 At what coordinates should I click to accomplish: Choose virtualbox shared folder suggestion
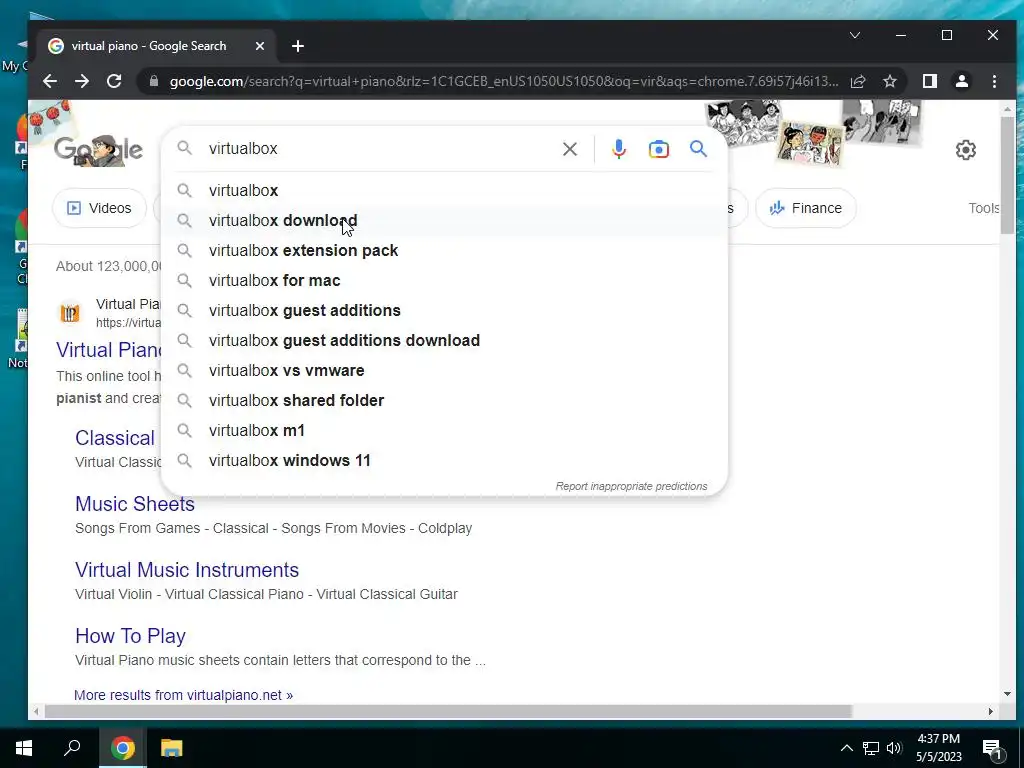[444, 400]
